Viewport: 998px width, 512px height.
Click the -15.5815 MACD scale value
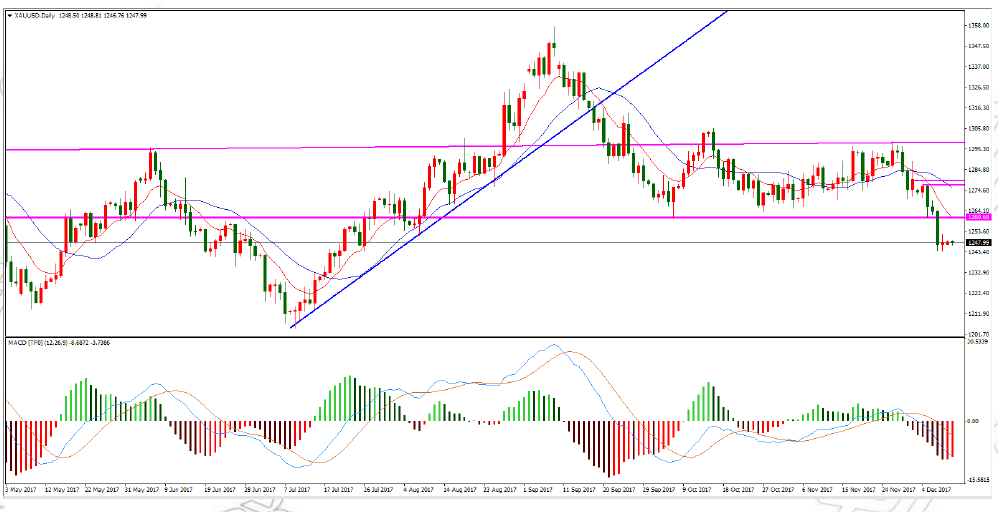click(978, 480)
